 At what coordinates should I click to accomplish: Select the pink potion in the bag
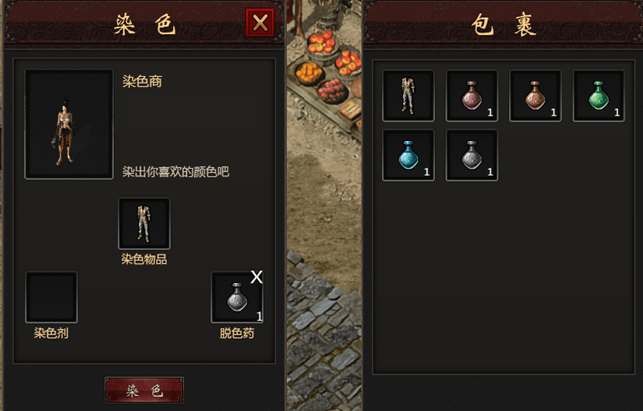472,96
